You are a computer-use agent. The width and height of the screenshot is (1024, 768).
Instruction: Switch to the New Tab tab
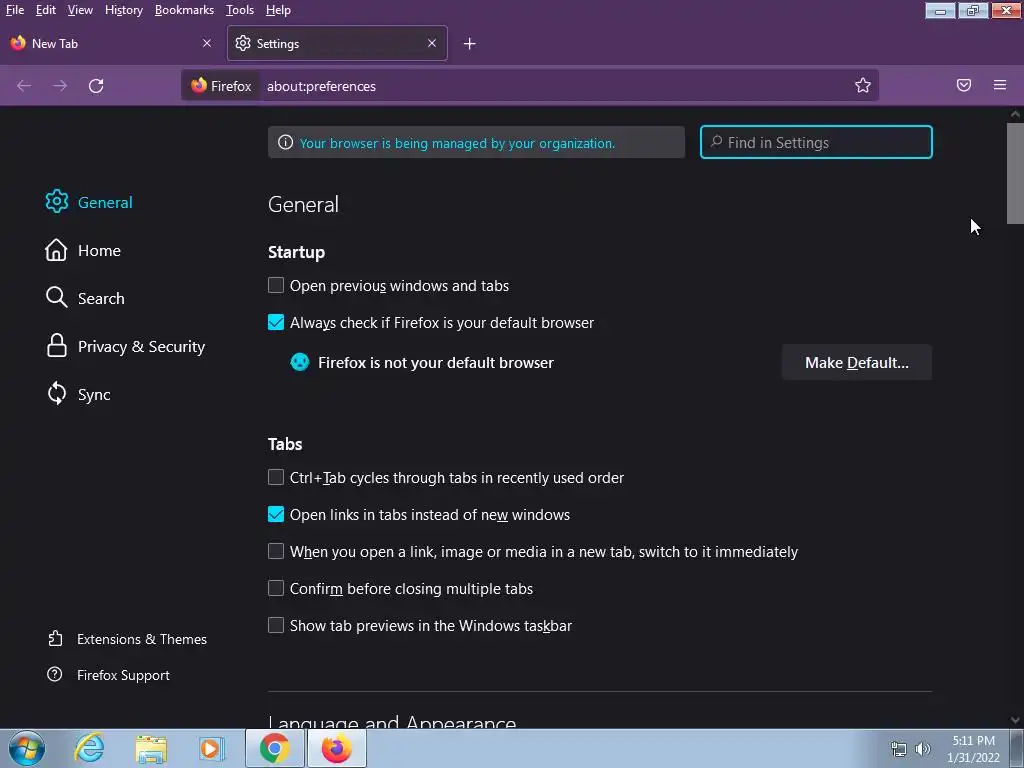[112, 43]
